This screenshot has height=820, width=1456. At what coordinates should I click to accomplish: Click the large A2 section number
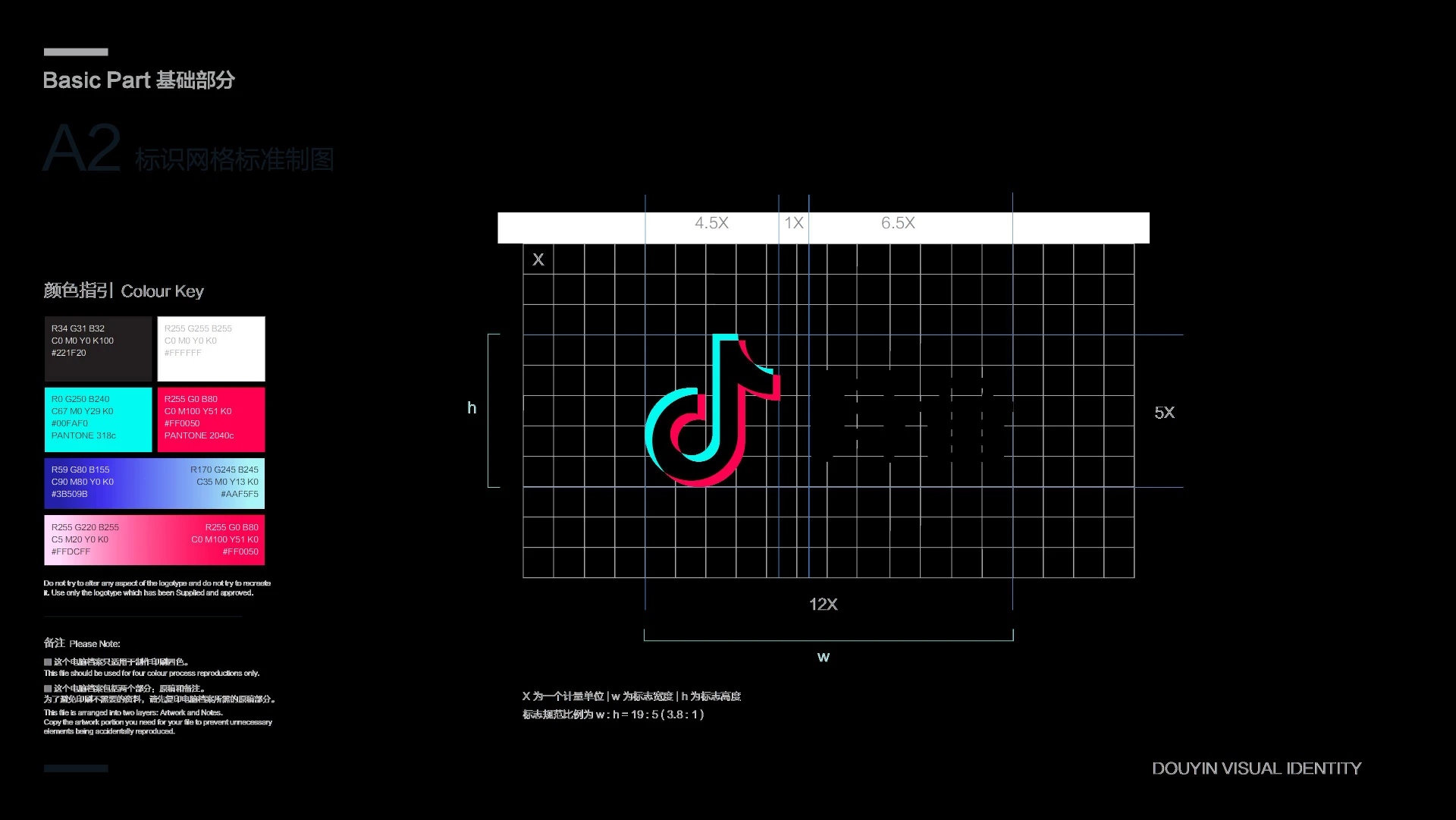82,149
